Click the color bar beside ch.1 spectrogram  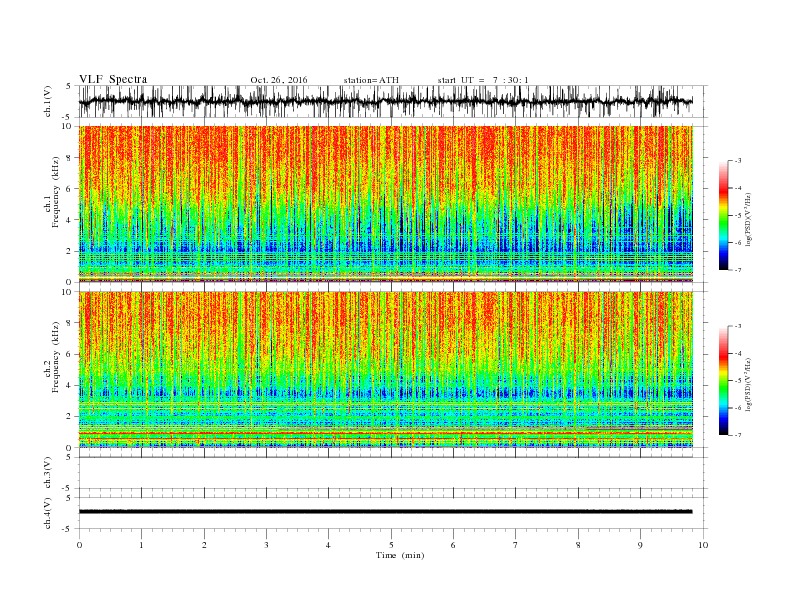pyautogui.click(x=724, y=215)
